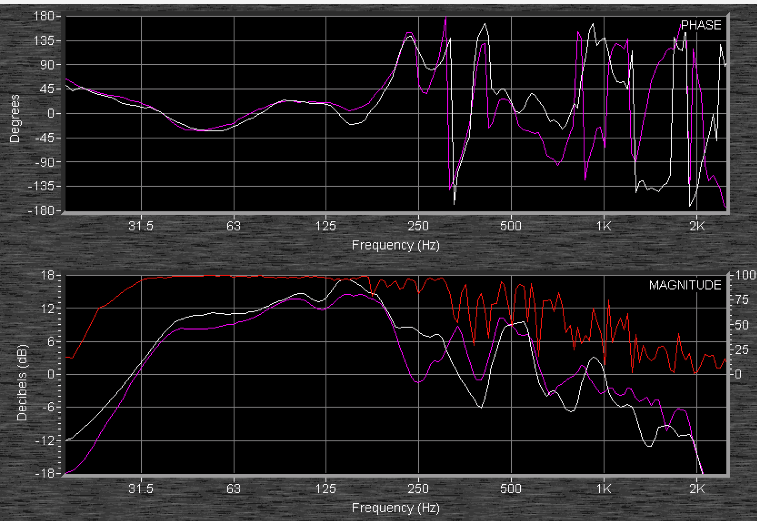Screen dimensions: 757x521
Task: Click the 180 tick on Degrees axis
Action: [x=43, y=16]
